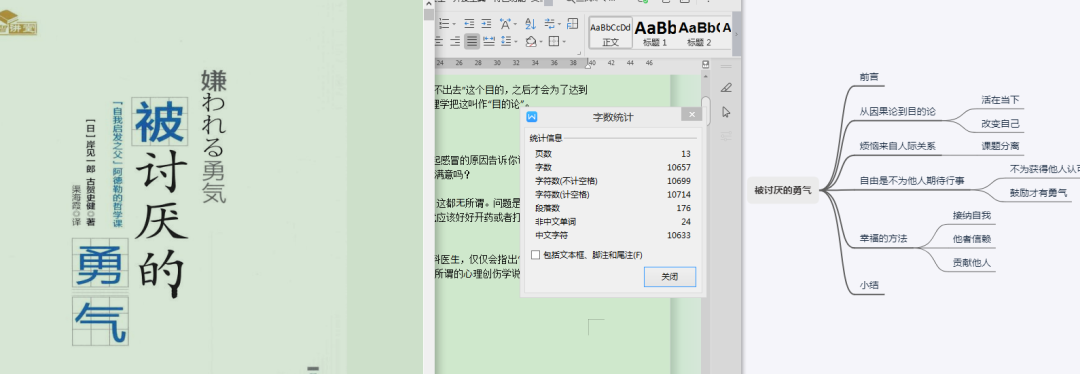Select mind map node 前言

click(x=869, y=78)
